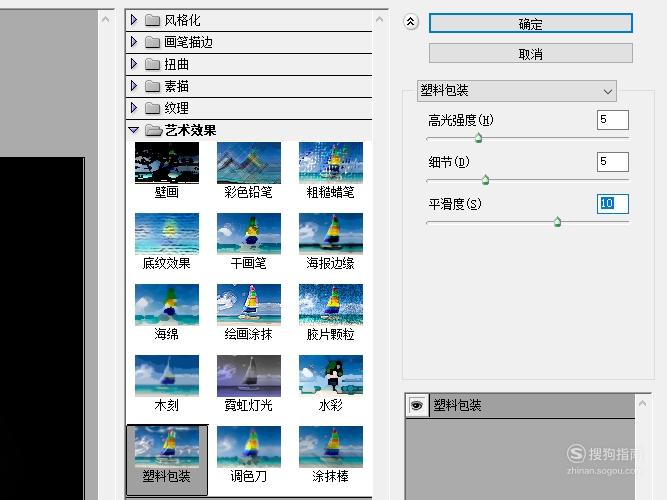667x500 pixels.
Task: Select the 壁画 filter thumbnail
Action: (x=167, y=163)
